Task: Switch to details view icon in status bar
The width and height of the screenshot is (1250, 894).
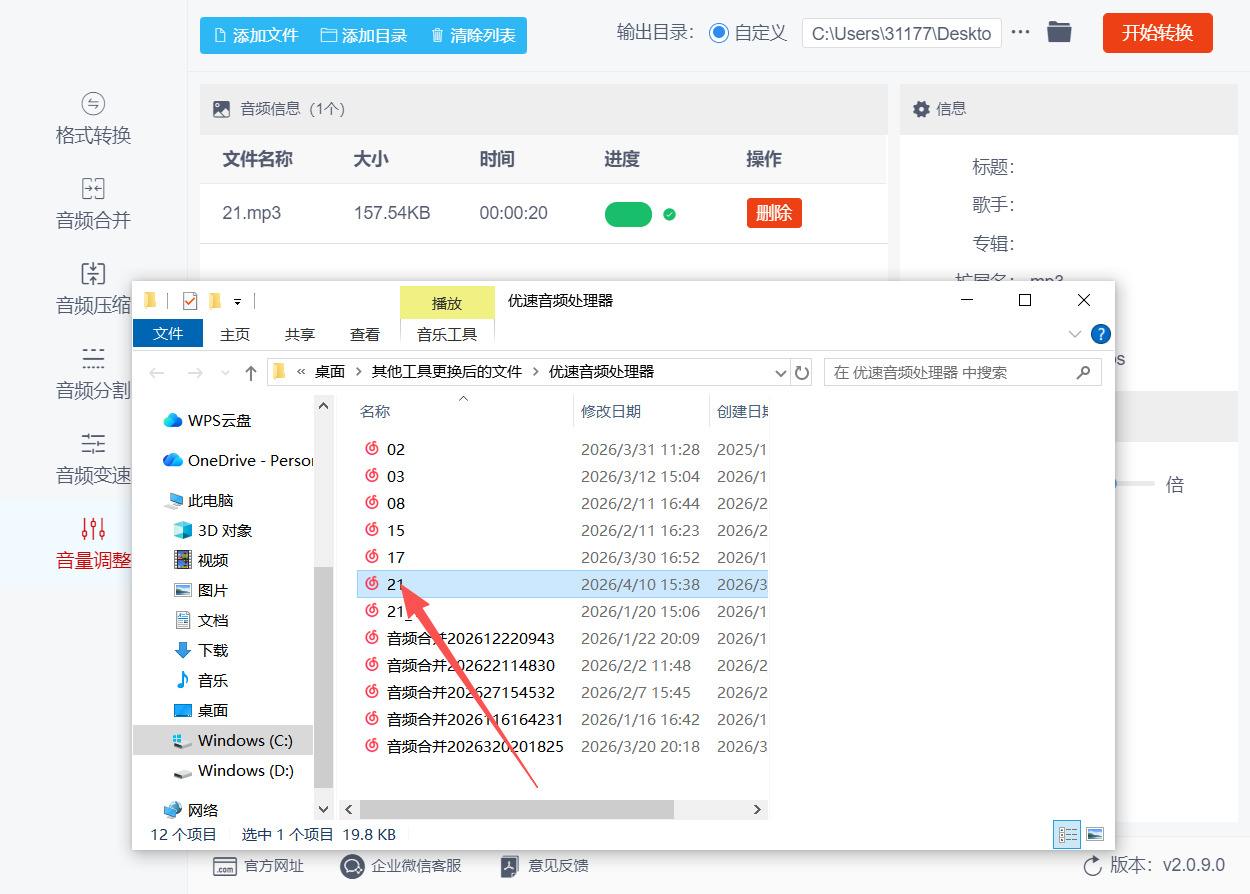Action: pyautogui.click(x=1067, y=834)
